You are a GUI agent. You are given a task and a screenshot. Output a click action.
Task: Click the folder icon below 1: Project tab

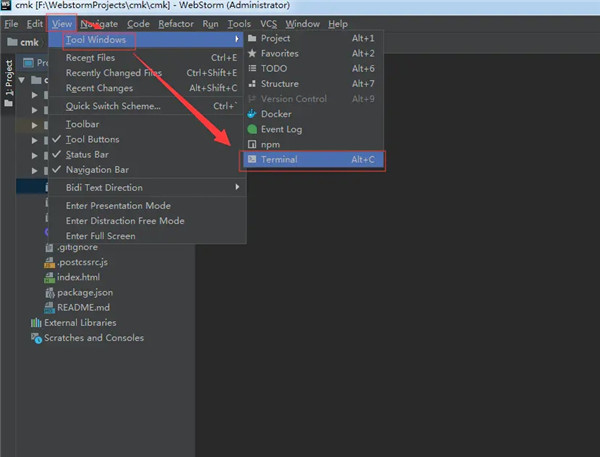point(8,103)
